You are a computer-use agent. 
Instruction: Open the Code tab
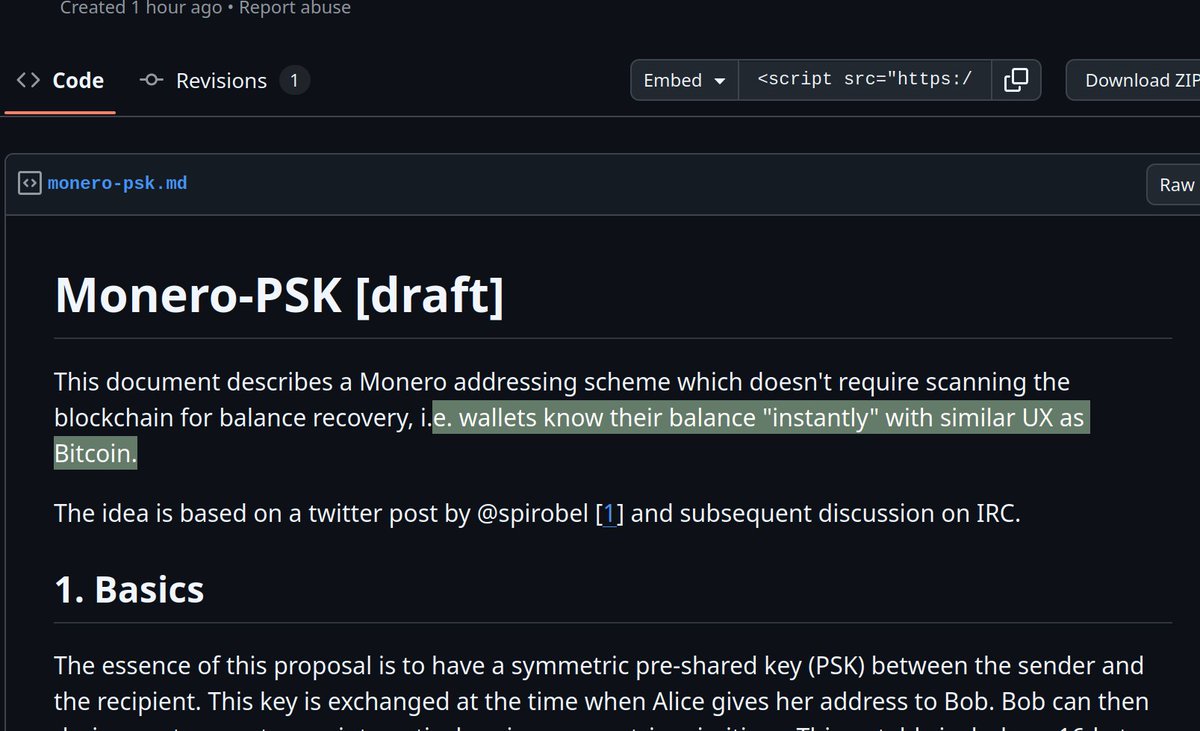point(60,81)
